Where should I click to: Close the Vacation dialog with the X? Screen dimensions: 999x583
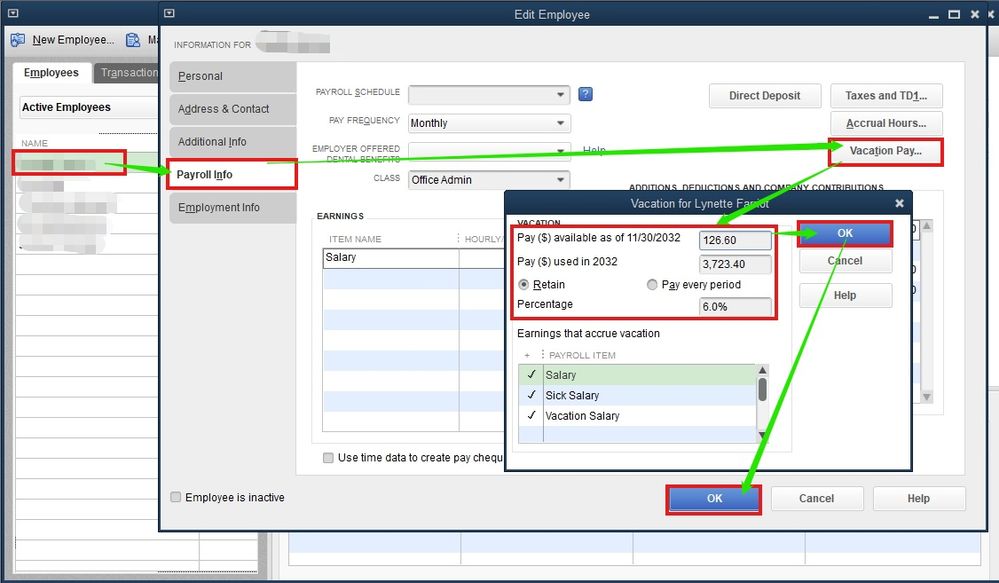pyautogui.click(x=899, y=203)
